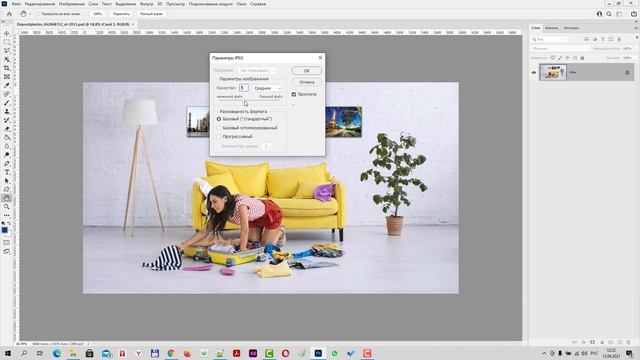Open the Фильтр menu
Screen dimensions: 640x360
pyautogui.click(x=147, y=4)
